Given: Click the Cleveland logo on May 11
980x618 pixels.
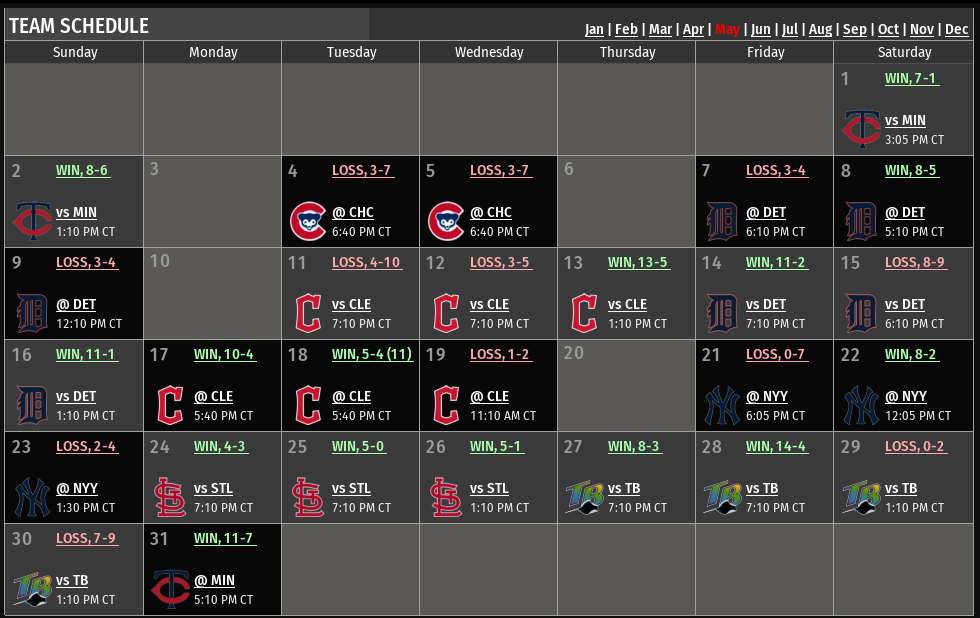Looking at the screenshot, I should coord(307,313).
